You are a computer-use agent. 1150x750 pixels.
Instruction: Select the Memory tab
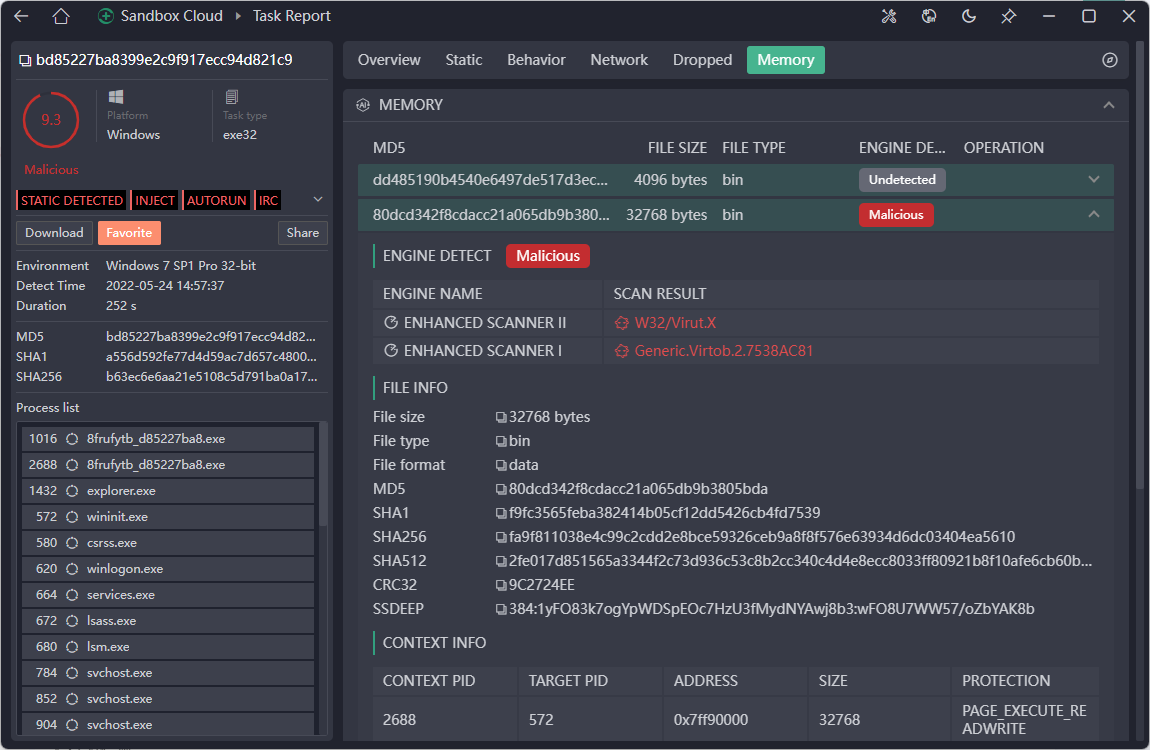pos(785,60)
